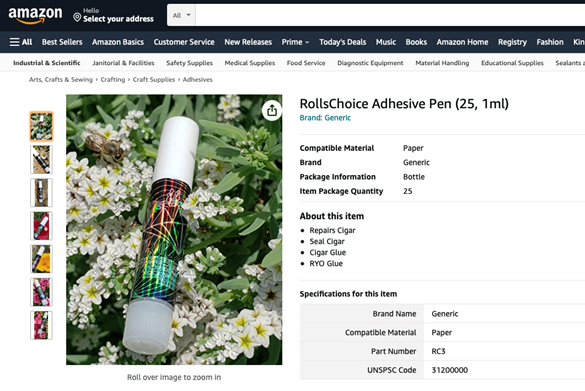Open Amazon Home
Screen dimensions: 585x391
click(x=462, y=42)
